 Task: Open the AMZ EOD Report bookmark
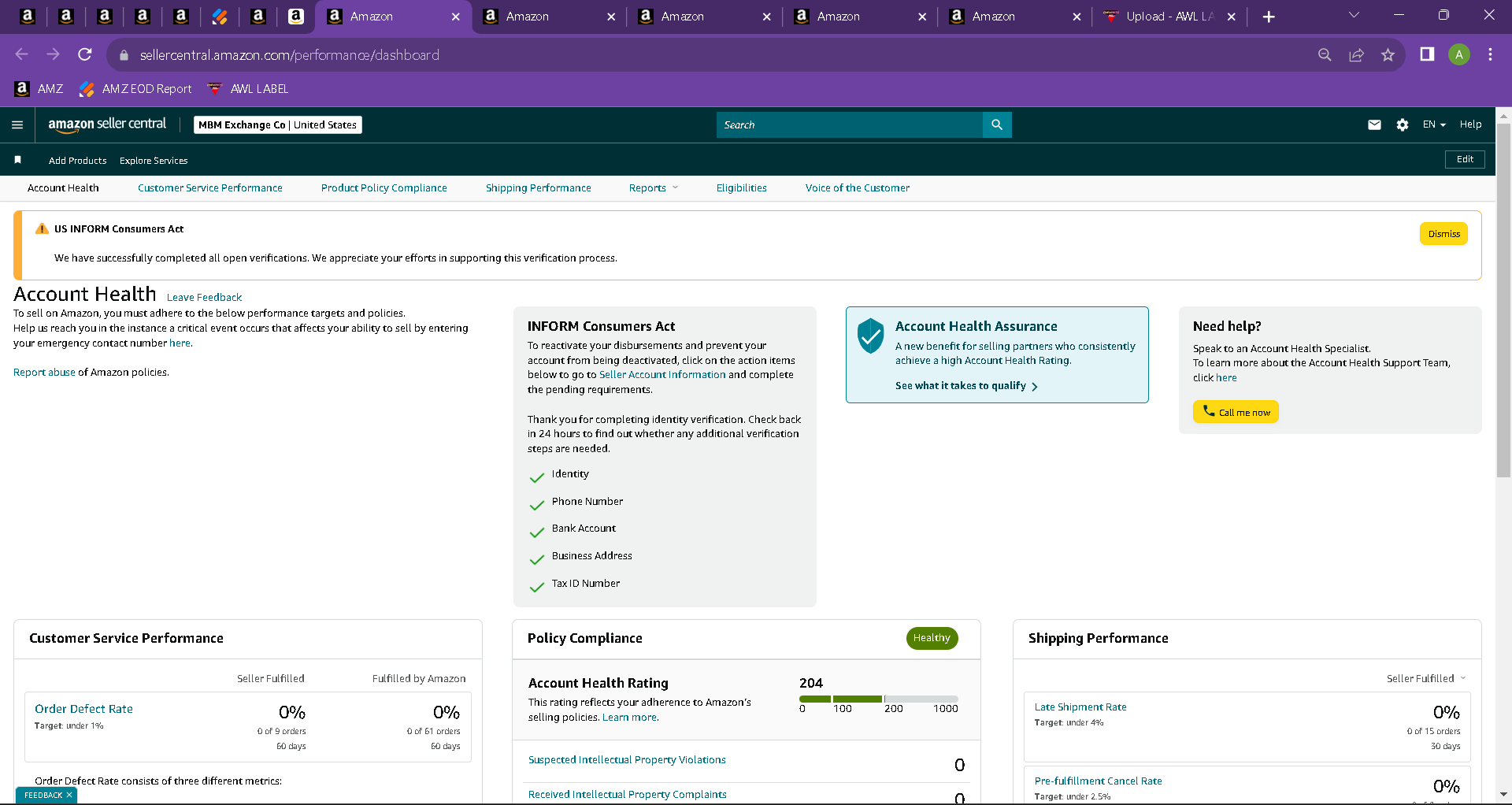tap(135, 89)
